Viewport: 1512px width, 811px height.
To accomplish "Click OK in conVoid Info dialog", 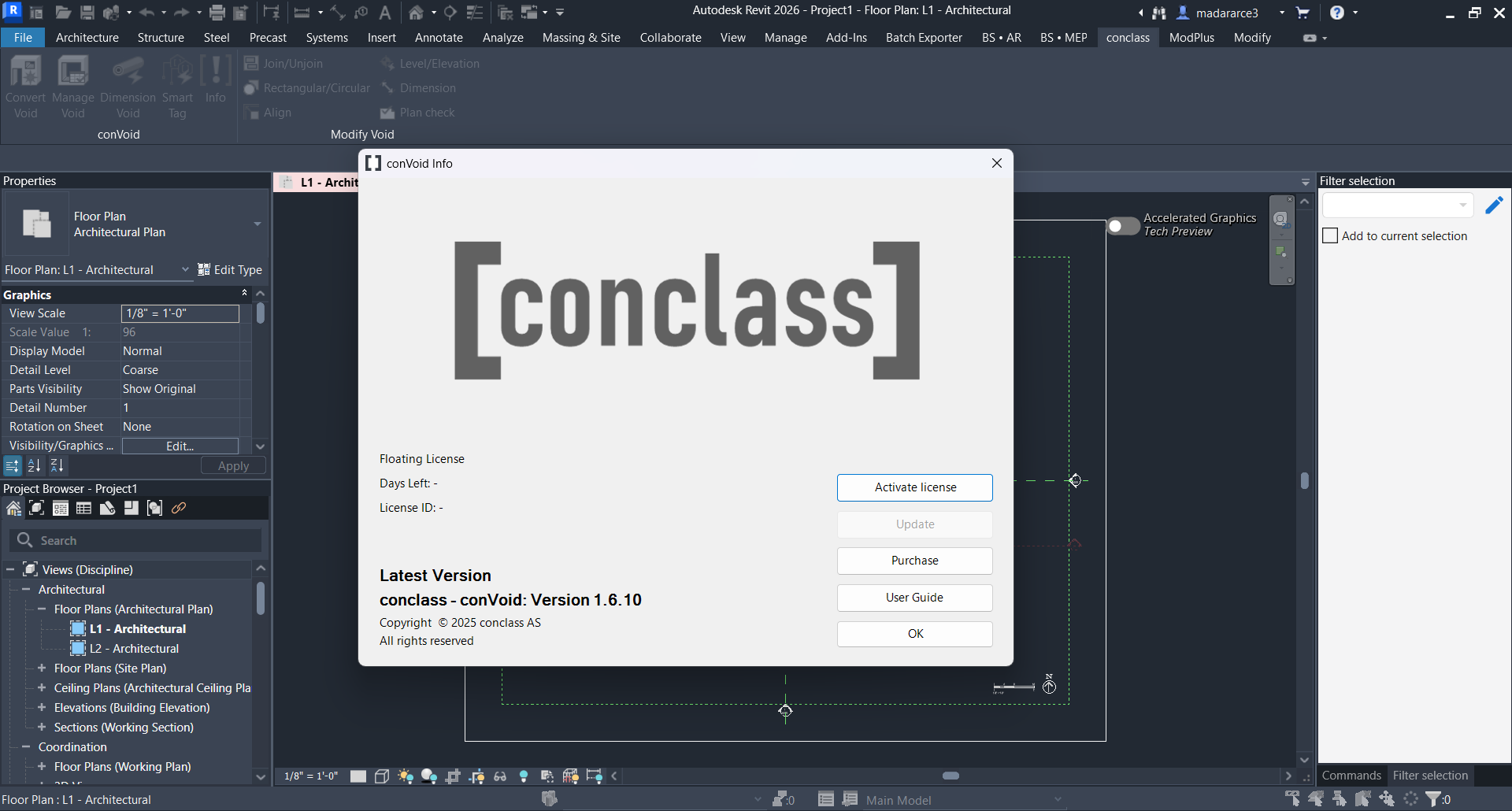I will point(915,634).
